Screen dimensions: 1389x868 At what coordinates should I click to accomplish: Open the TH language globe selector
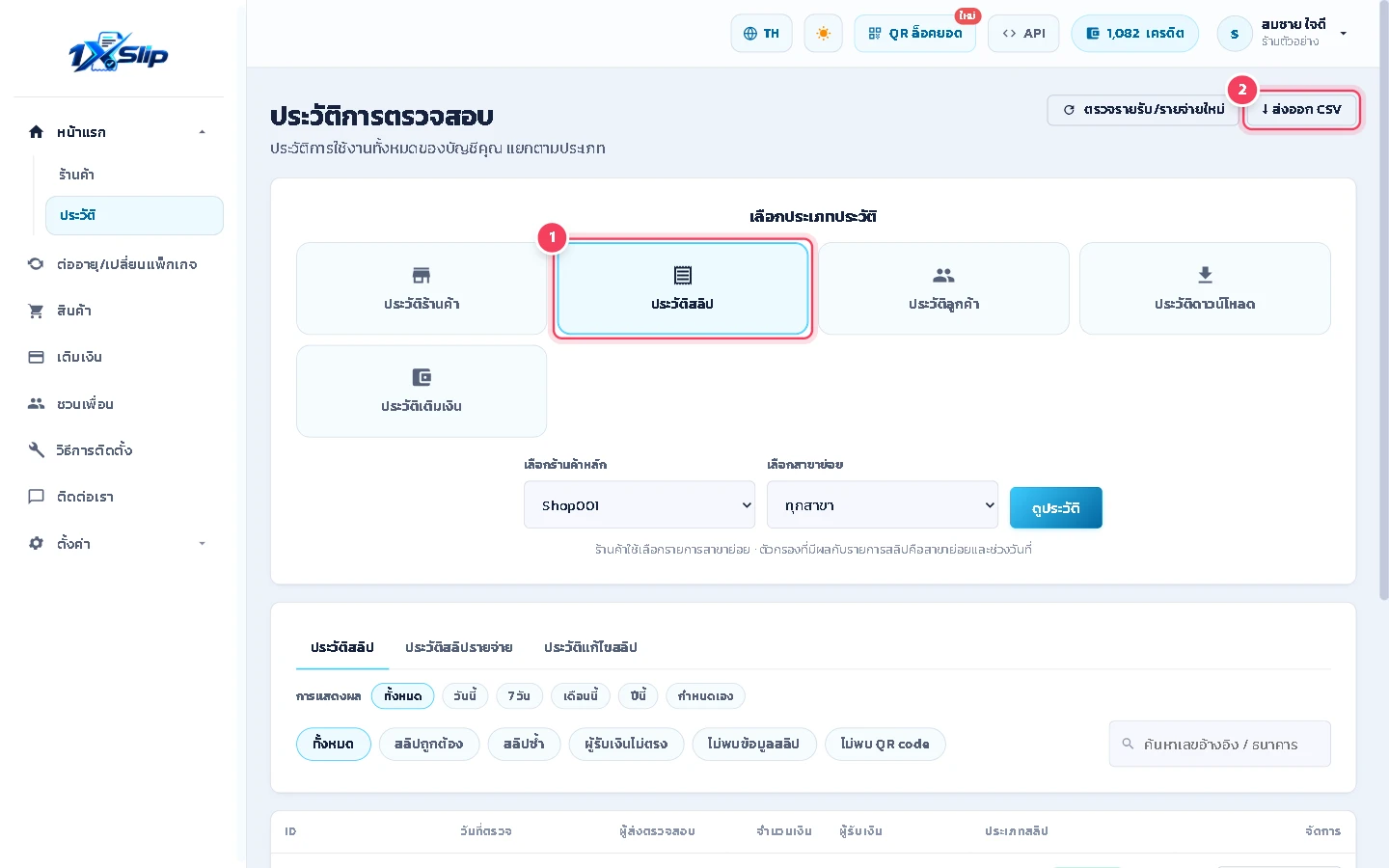[x=761, y=33]
